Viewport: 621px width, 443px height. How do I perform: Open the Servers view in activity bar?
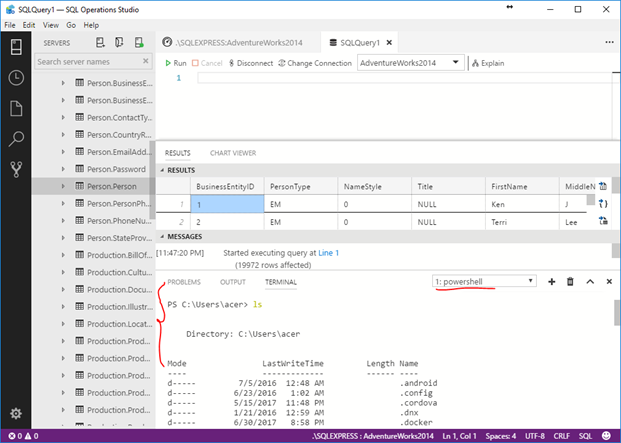[x=16, y=47]
